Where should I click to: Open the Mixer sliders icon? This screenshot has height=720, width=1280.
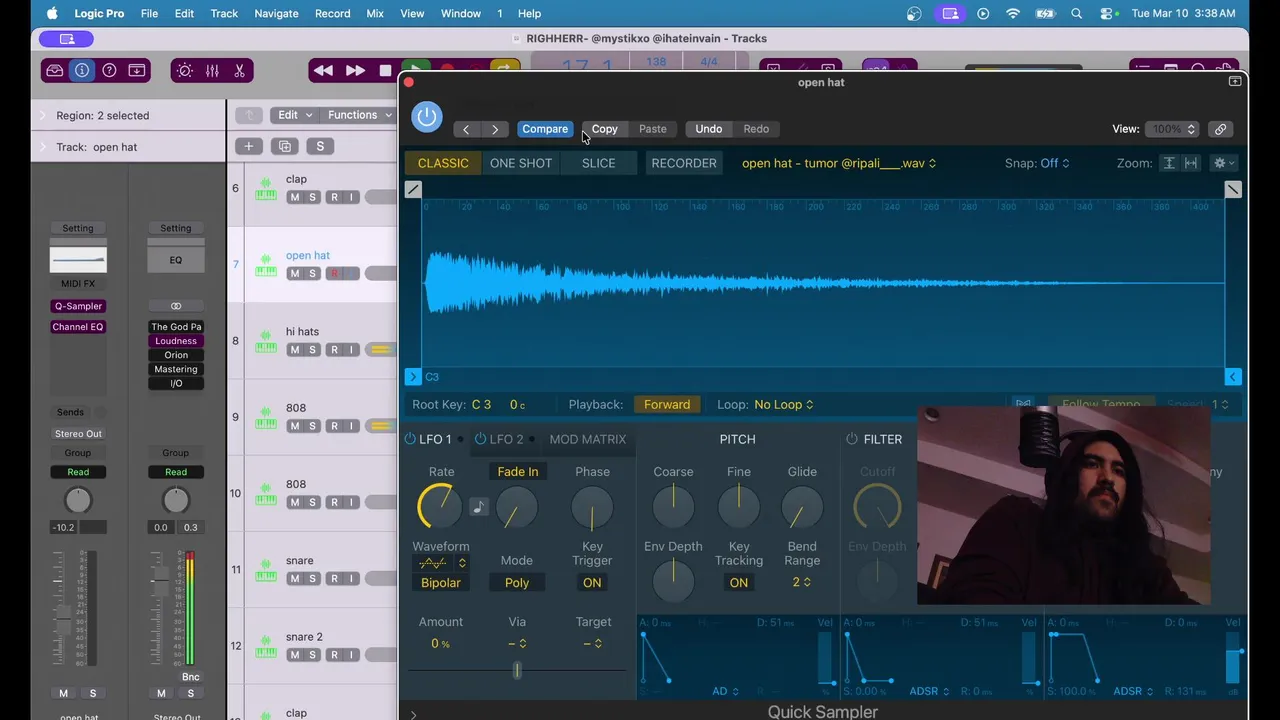point(212,71)
